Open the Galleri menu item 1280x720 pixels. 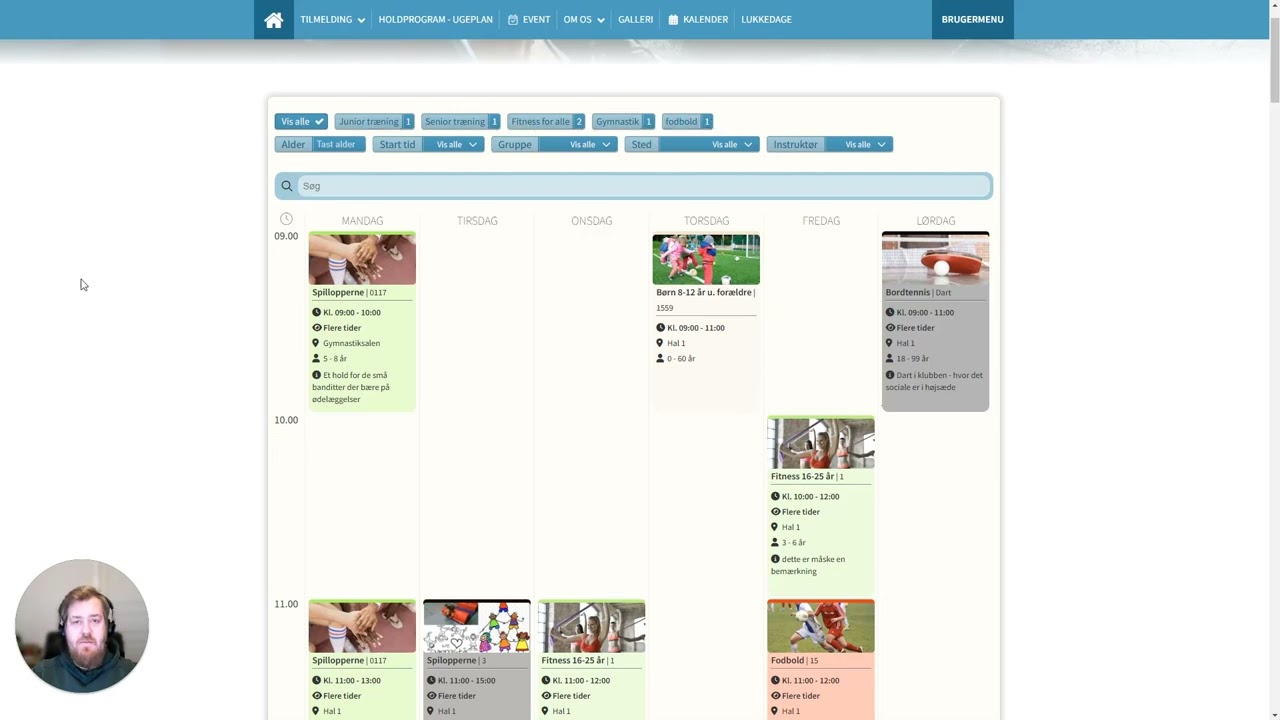tap(635, 20)
